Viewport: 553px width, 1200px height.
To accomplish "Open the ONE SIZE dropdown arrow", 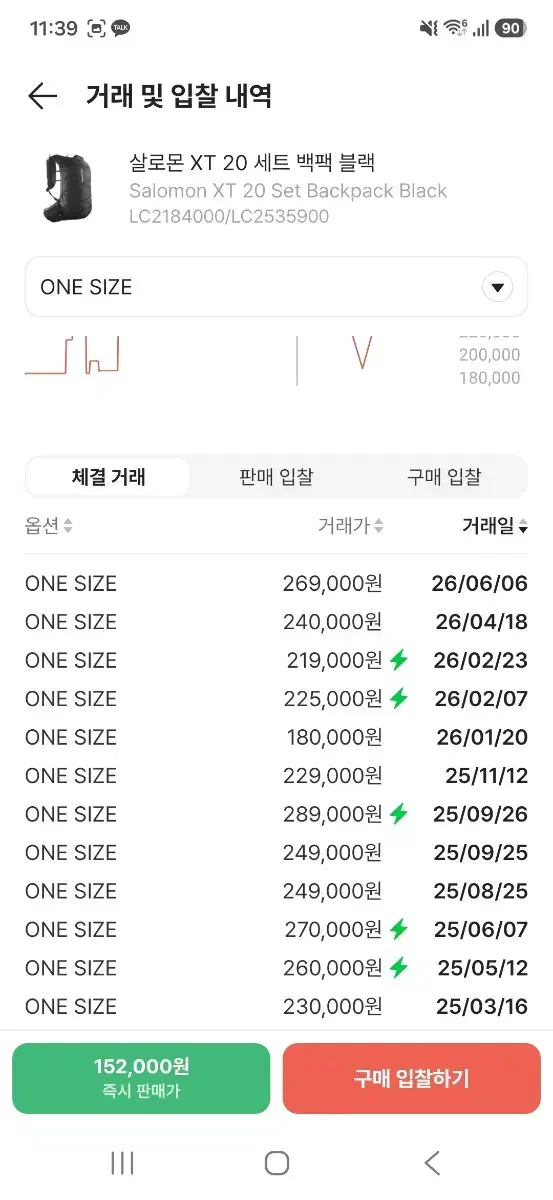I will pos(497,288).
